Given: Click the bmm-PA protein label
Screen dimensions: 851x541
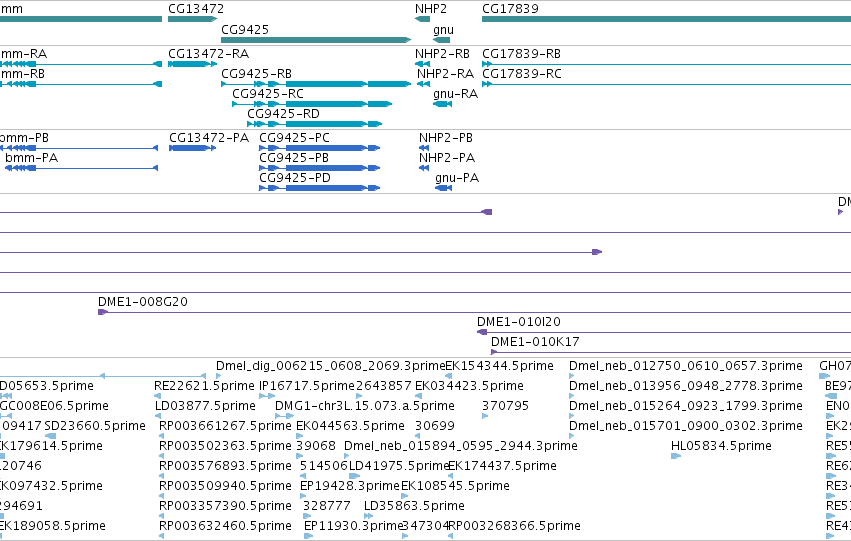Looking at the screenshot, I should tap(31, 158).
